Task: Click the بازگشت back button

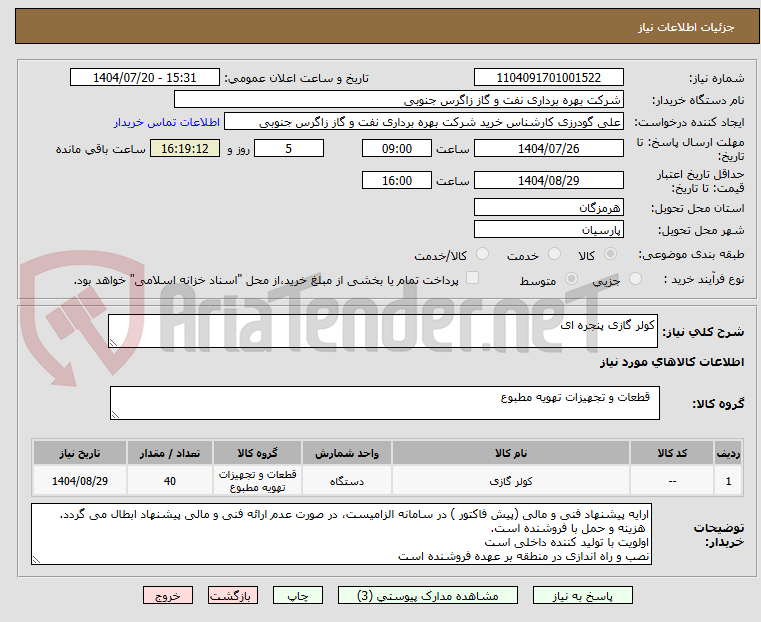Action: click(233, 595)
